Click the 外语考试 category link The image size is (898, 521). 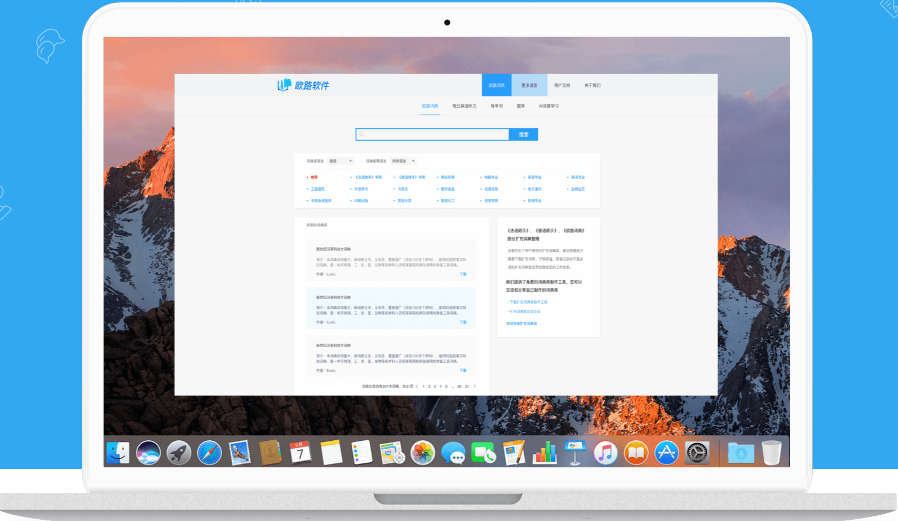(x=361, y=189)
